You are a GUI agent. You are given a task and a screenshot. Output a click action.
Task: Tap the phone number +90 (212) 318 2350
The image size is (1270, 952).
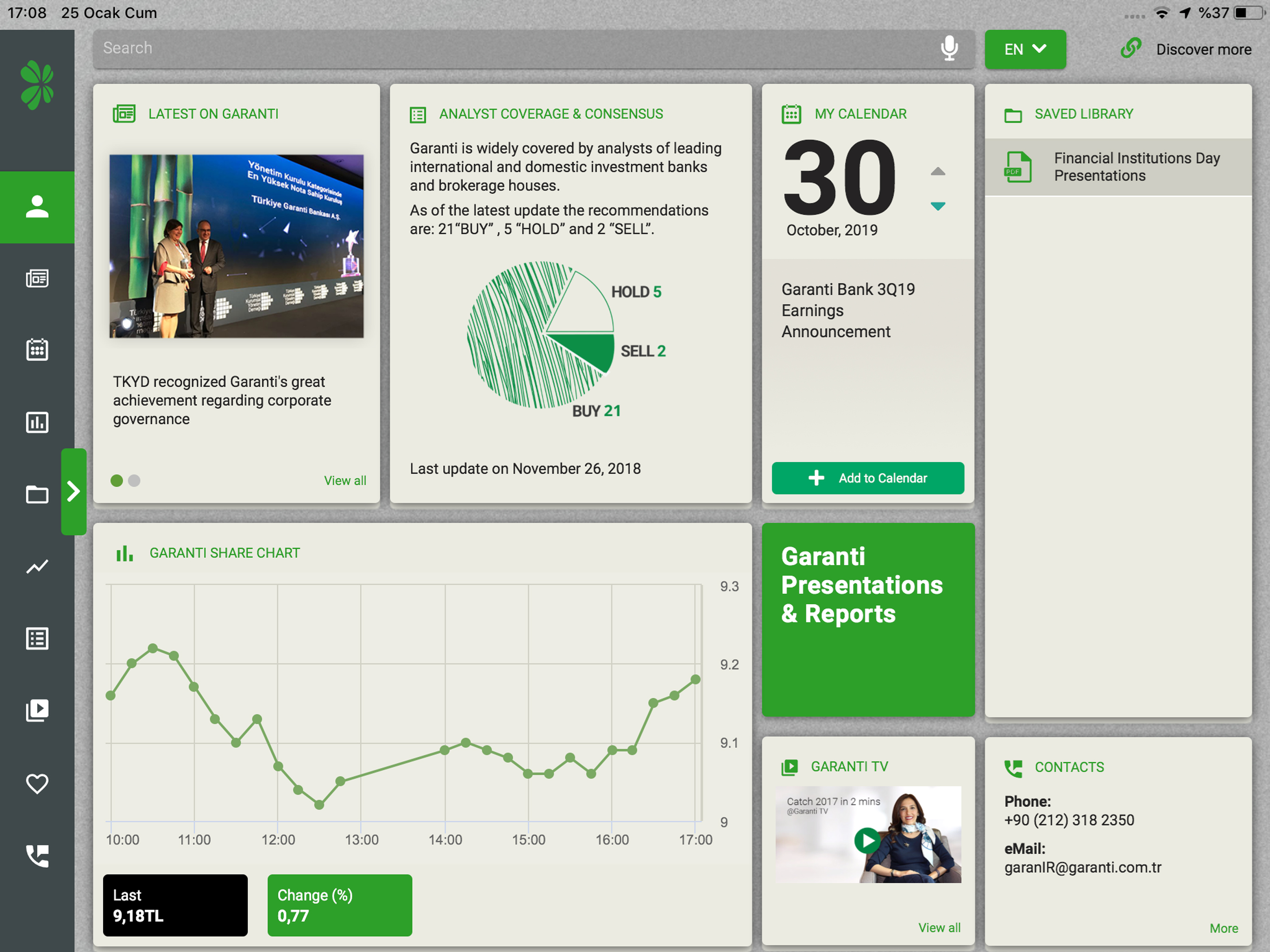click(1069, 820)
